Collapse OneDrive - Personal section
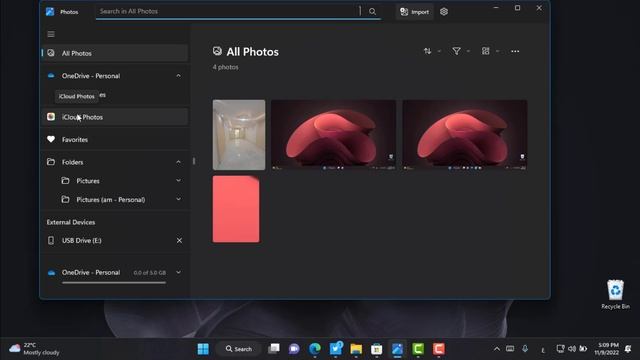 point(178,76)
